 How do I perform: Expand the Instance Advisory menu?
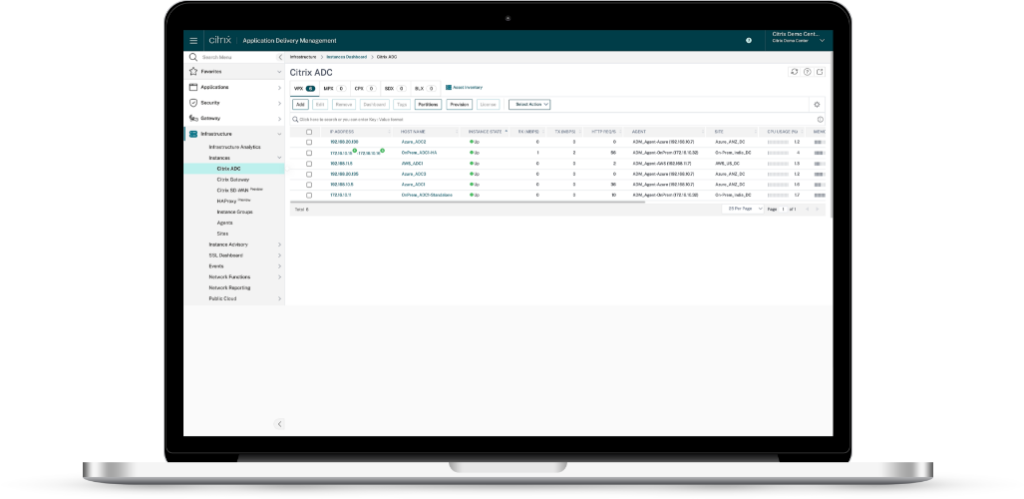pos(229,244)
